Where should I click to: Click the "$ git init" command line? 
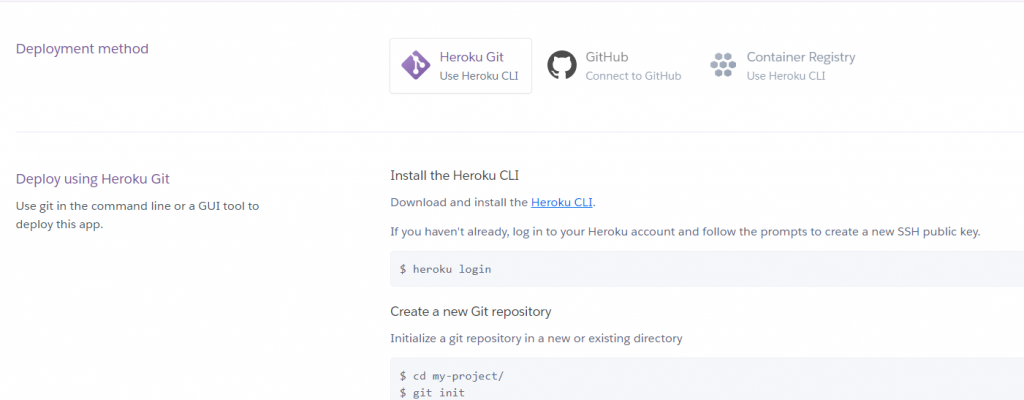pyautogui.click(x=434, y=392)
